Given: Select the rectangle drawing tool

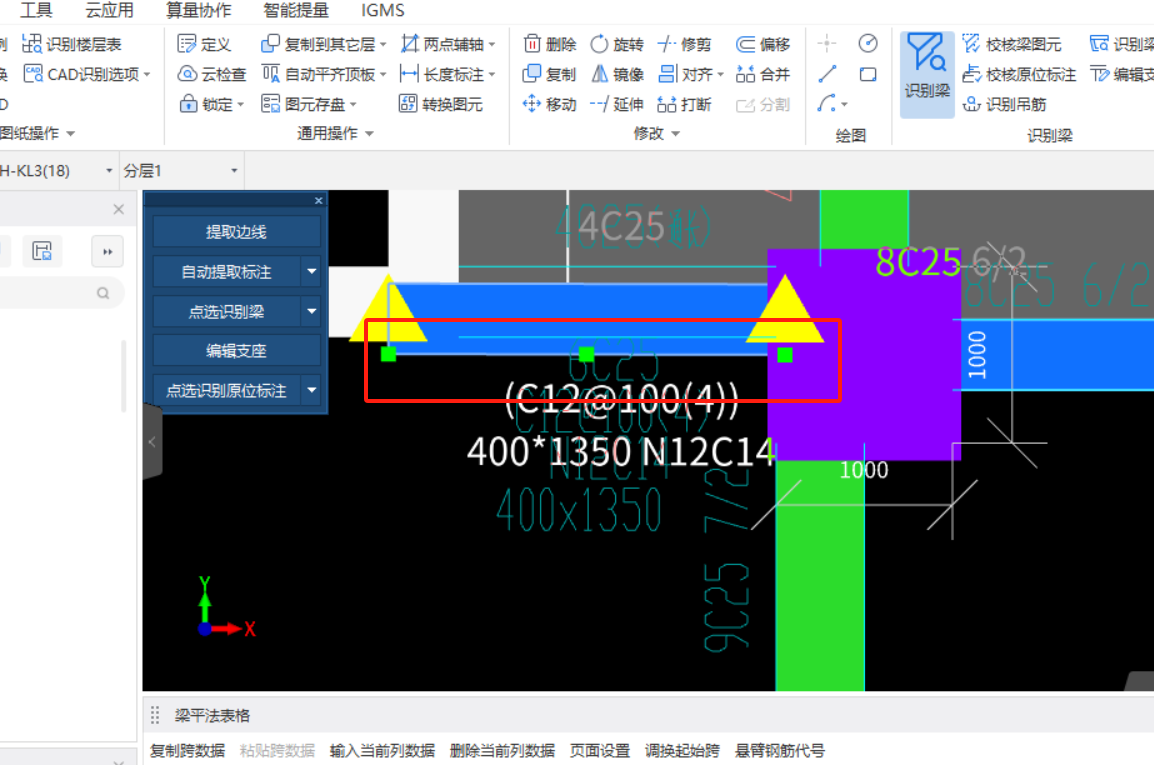Looking at the screenshot, I should (x=868, y=74).
